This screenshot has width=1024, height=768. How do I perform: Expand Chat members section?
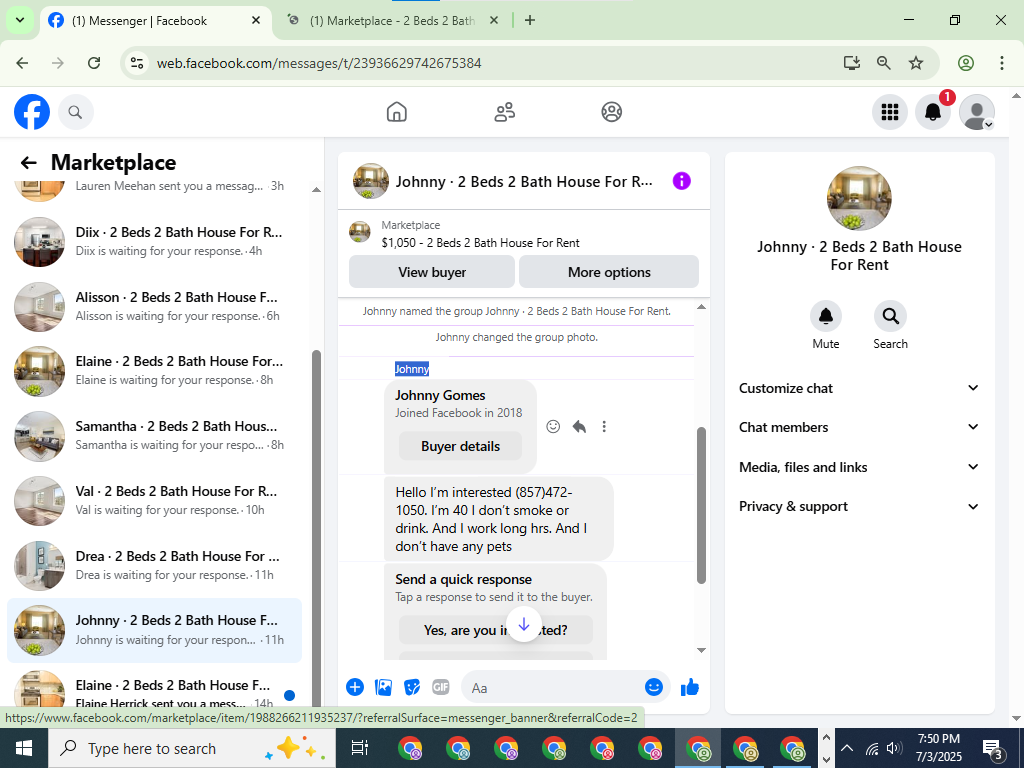[859, 427]
